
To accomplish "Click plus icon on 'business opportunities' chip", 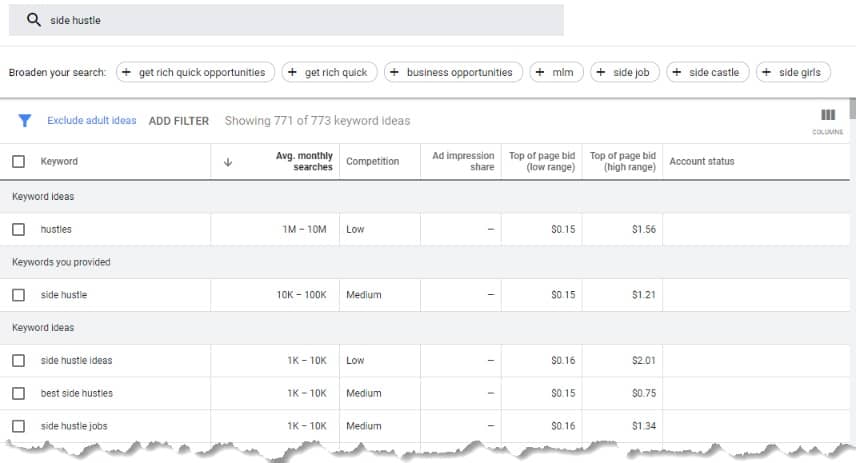I will pyautogui.click(x=394, y=72).
